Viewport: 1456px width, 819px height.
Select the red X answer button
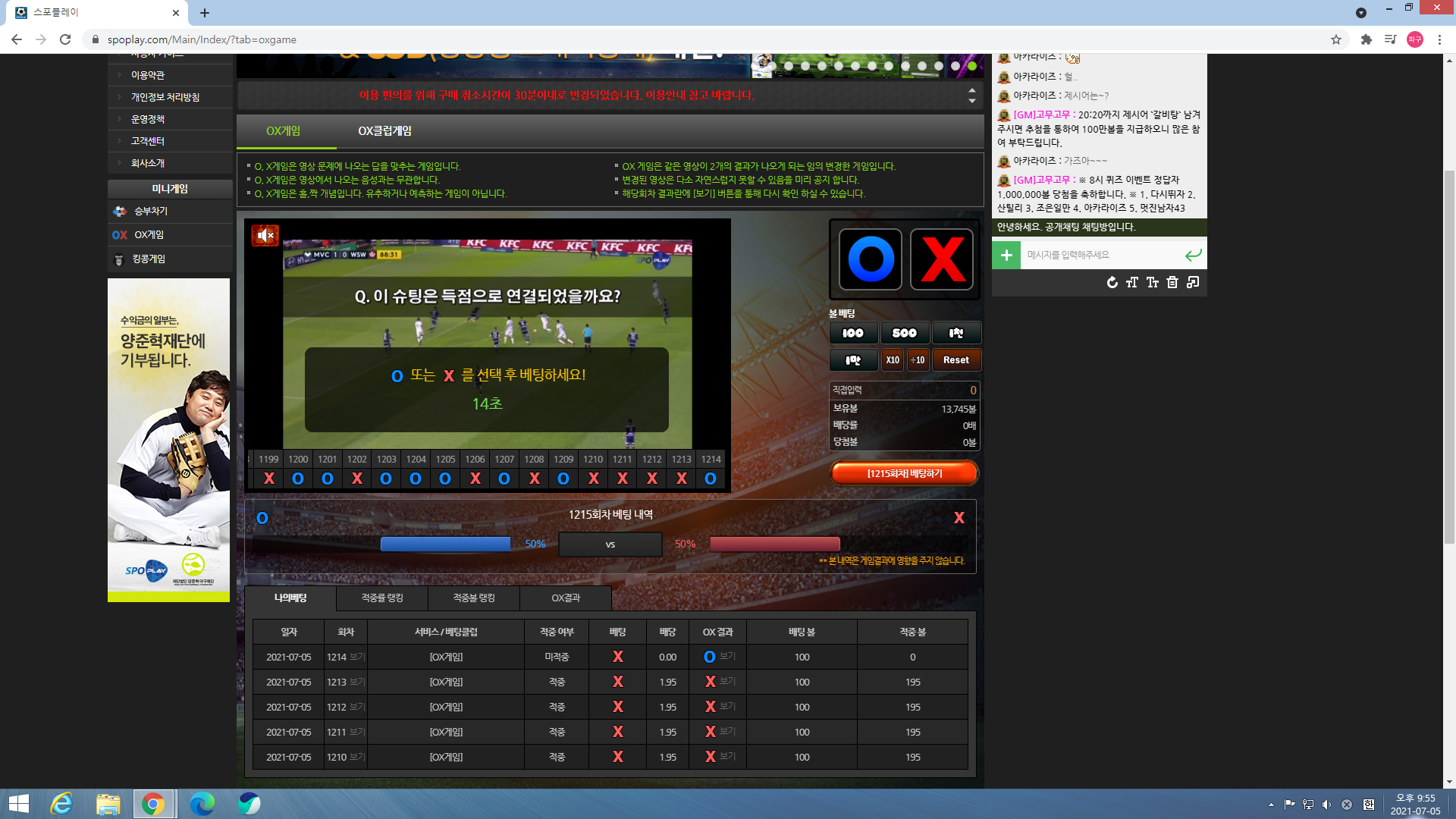tap(942, 259)
